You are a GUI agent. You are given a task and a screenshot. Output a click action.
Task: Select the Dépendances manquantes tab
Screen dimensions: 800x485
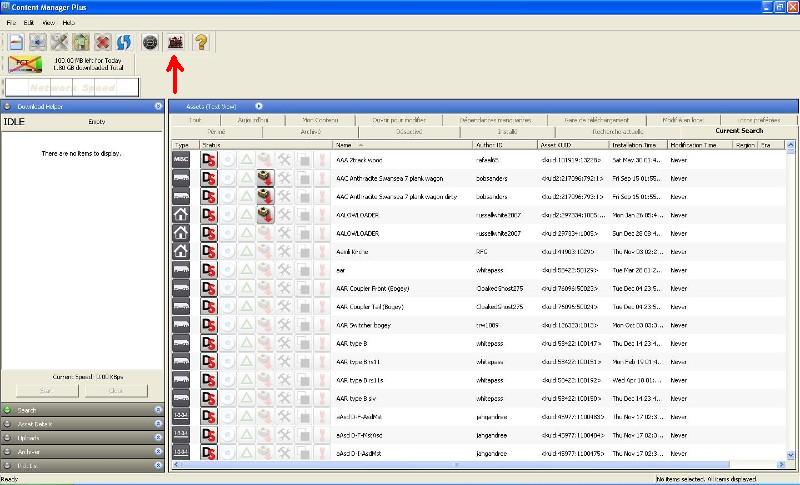coord(495,120)
